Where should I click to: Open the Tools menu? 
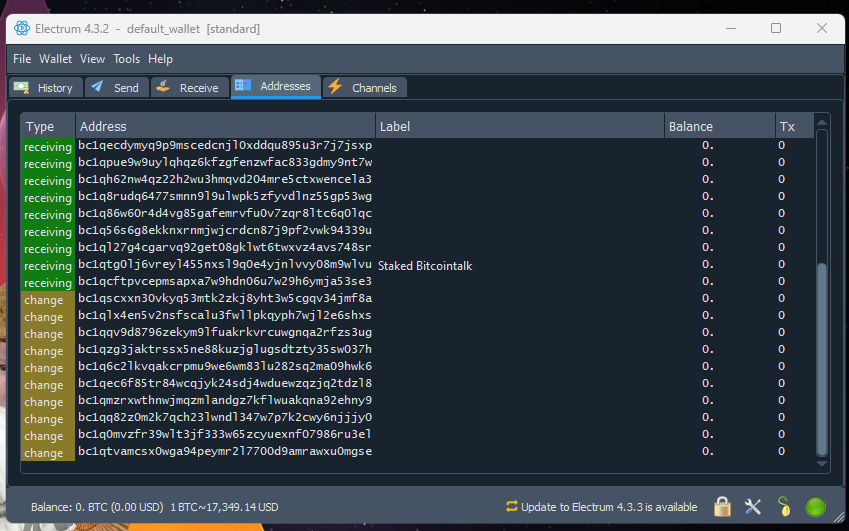[126, 59]
